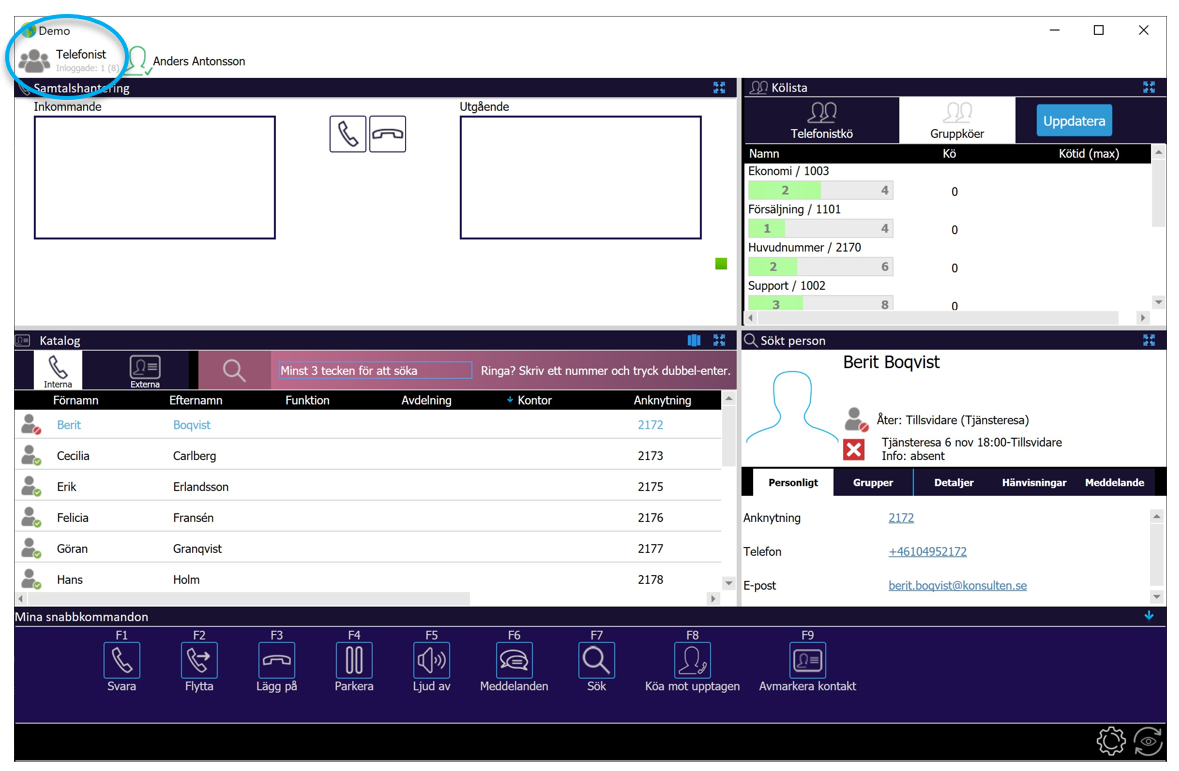Open the Hänvisningar tab
This screenshot has height=771, width=1179.
click(x=1034, y=482)
